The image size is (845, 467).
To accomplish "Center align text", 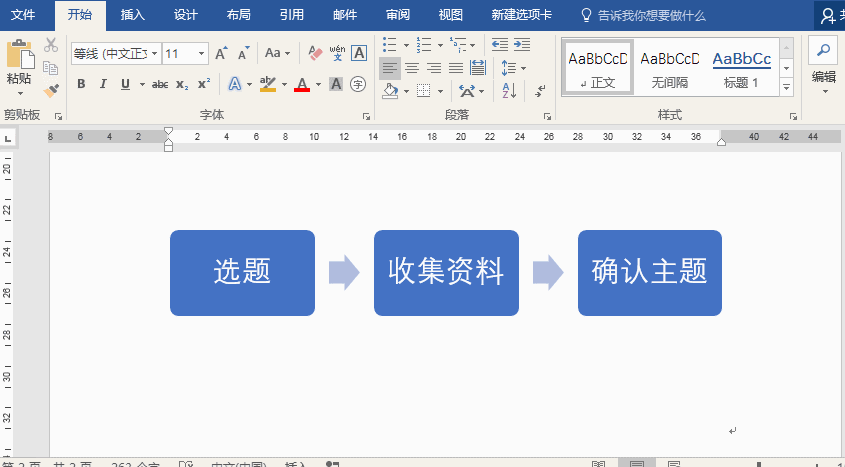I will [412, 68].
